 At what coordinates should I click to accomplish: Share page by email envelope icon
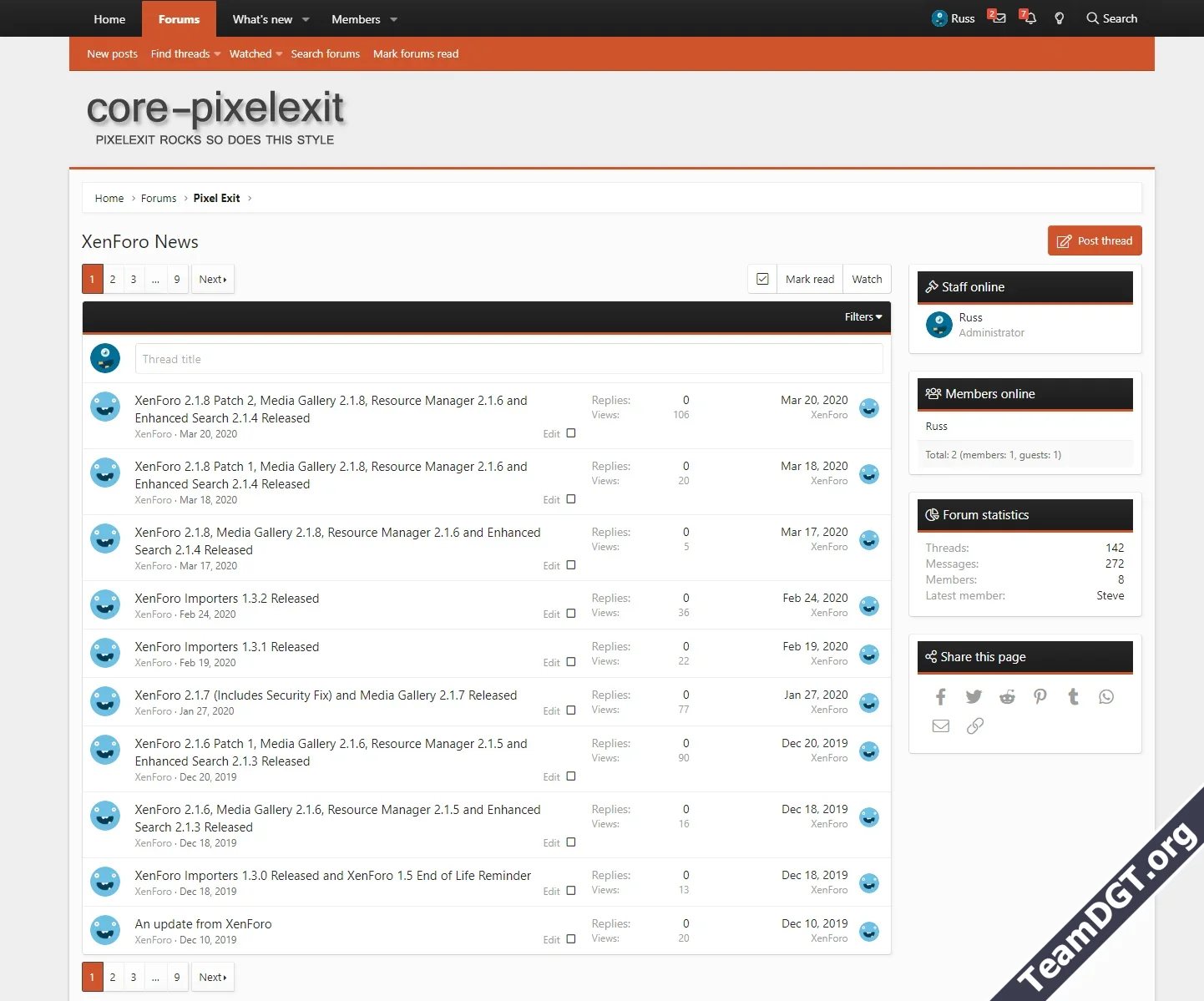coord(941,726)
